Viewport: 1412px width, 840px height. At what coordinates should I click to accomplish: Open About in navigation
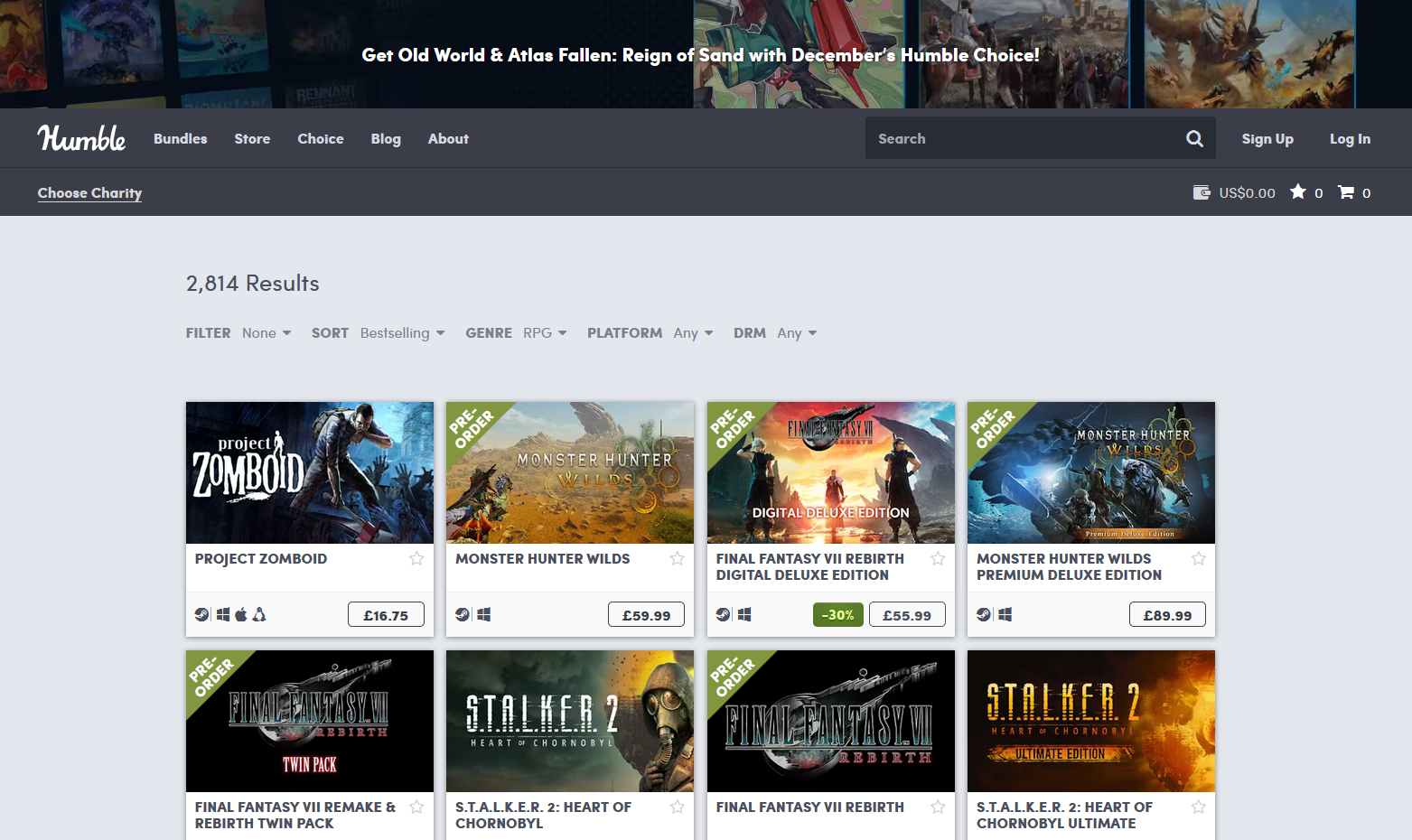pyautogui.click(x=448, y=138)
